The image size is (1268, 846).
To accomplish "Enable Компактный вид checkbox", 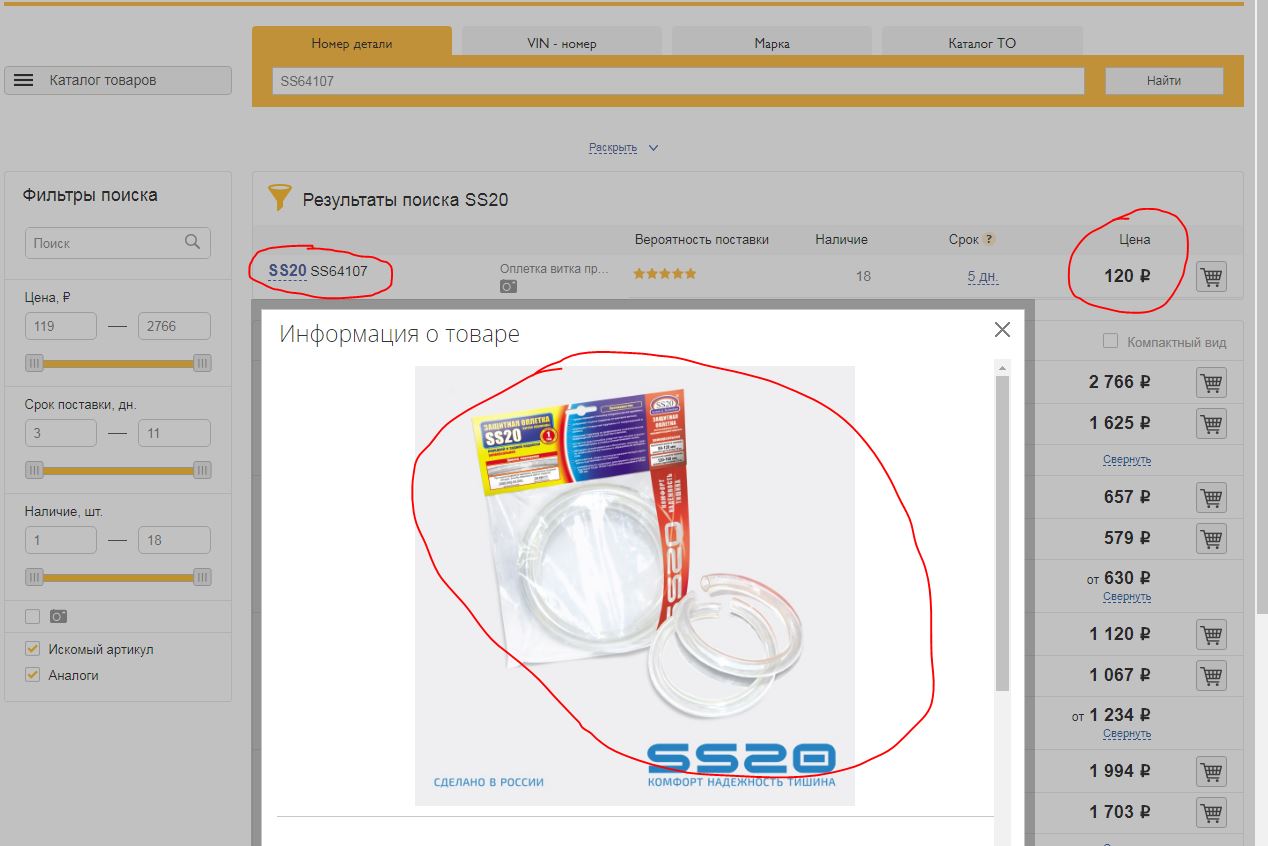I will click(x=1110, y=341).
